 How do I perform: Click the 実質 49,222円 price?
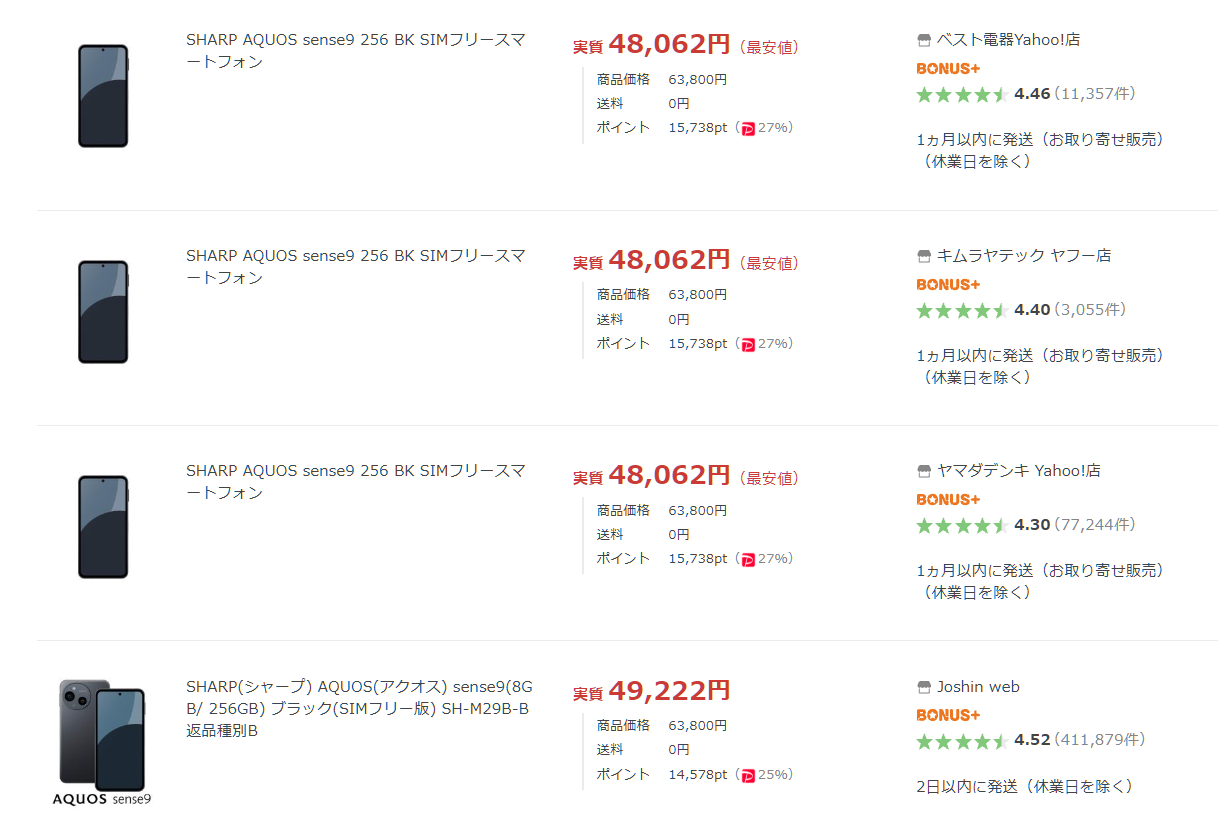(651, 691)
